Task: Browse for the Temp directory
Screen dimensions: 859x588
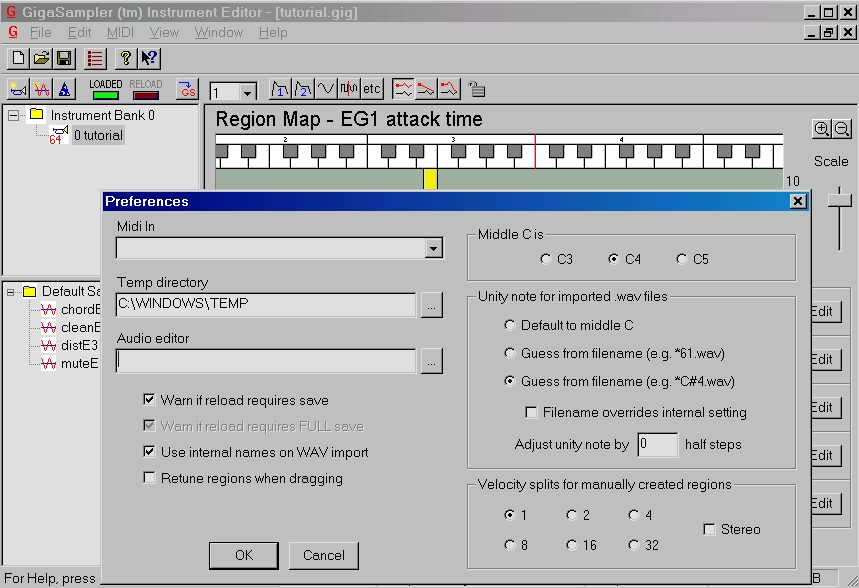Action: pos(432,305)
